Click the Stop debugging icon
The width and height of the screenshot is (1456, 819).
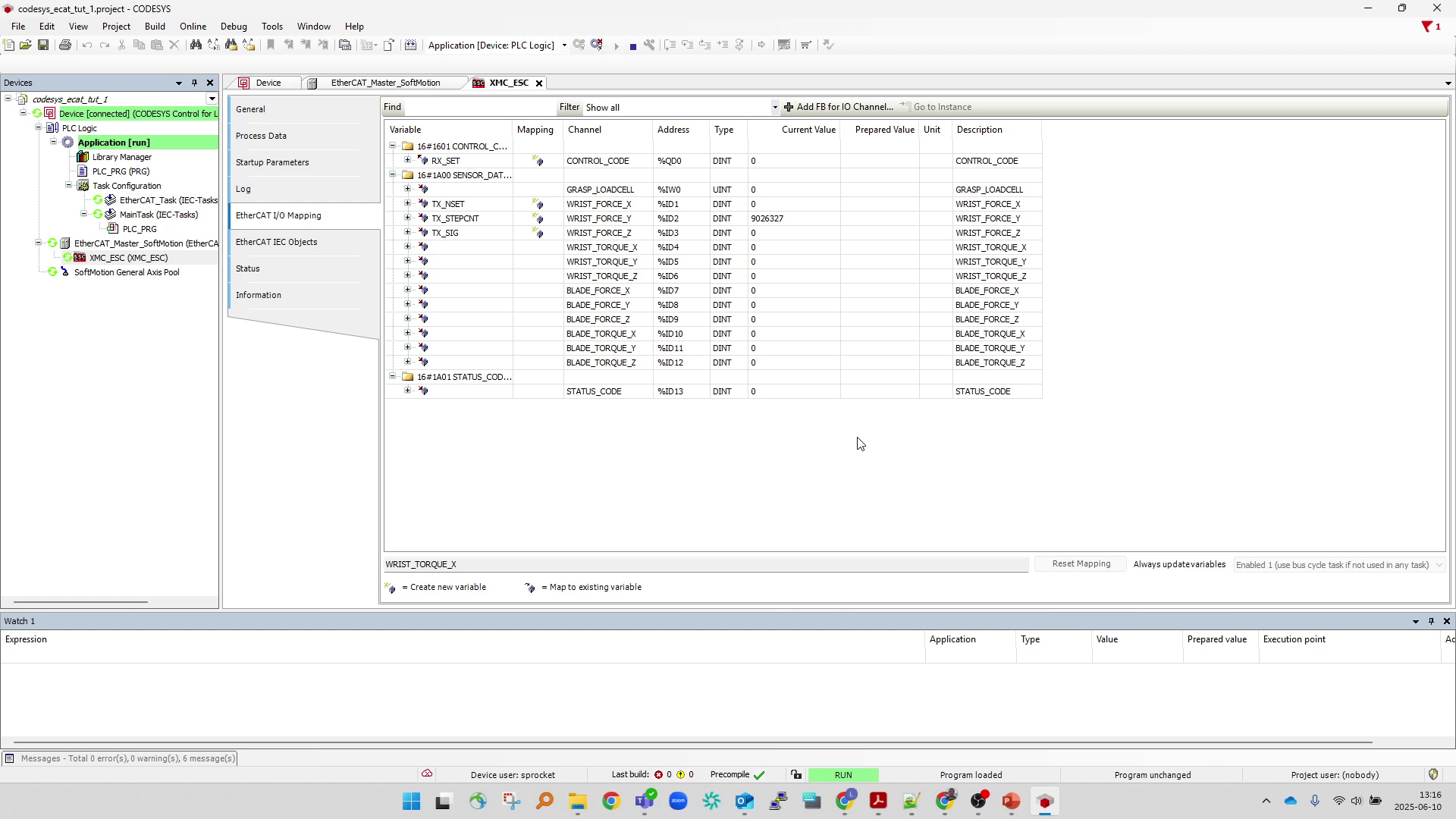coord(634,45)
